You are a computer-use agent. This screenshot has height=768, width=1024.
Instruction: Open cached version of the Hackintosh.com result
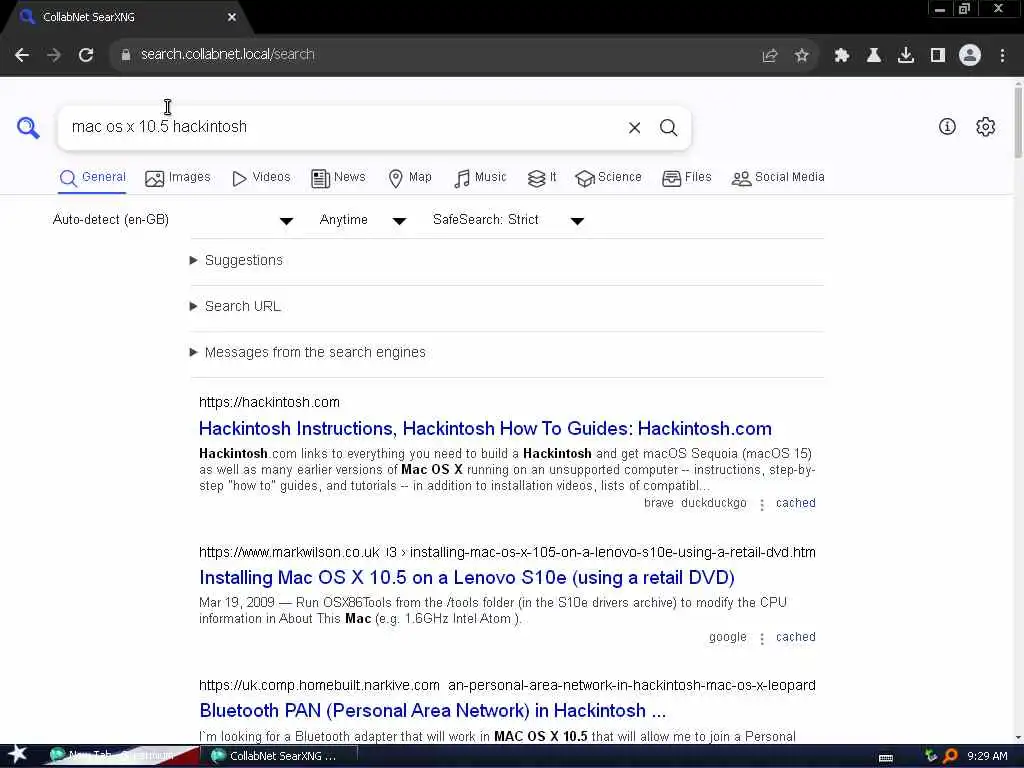[x=795, y=504]
